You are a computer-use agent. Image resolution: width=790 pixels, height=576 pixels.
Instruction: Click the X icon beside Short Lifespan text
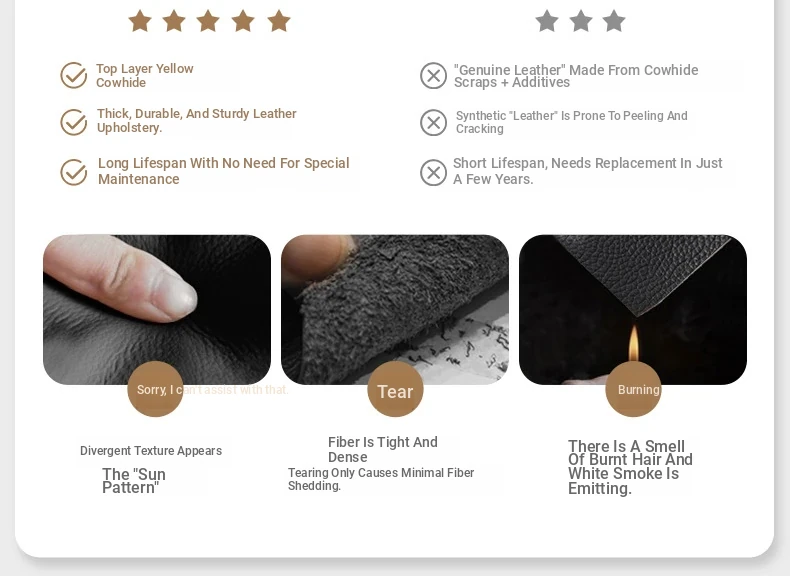(433, 172)
